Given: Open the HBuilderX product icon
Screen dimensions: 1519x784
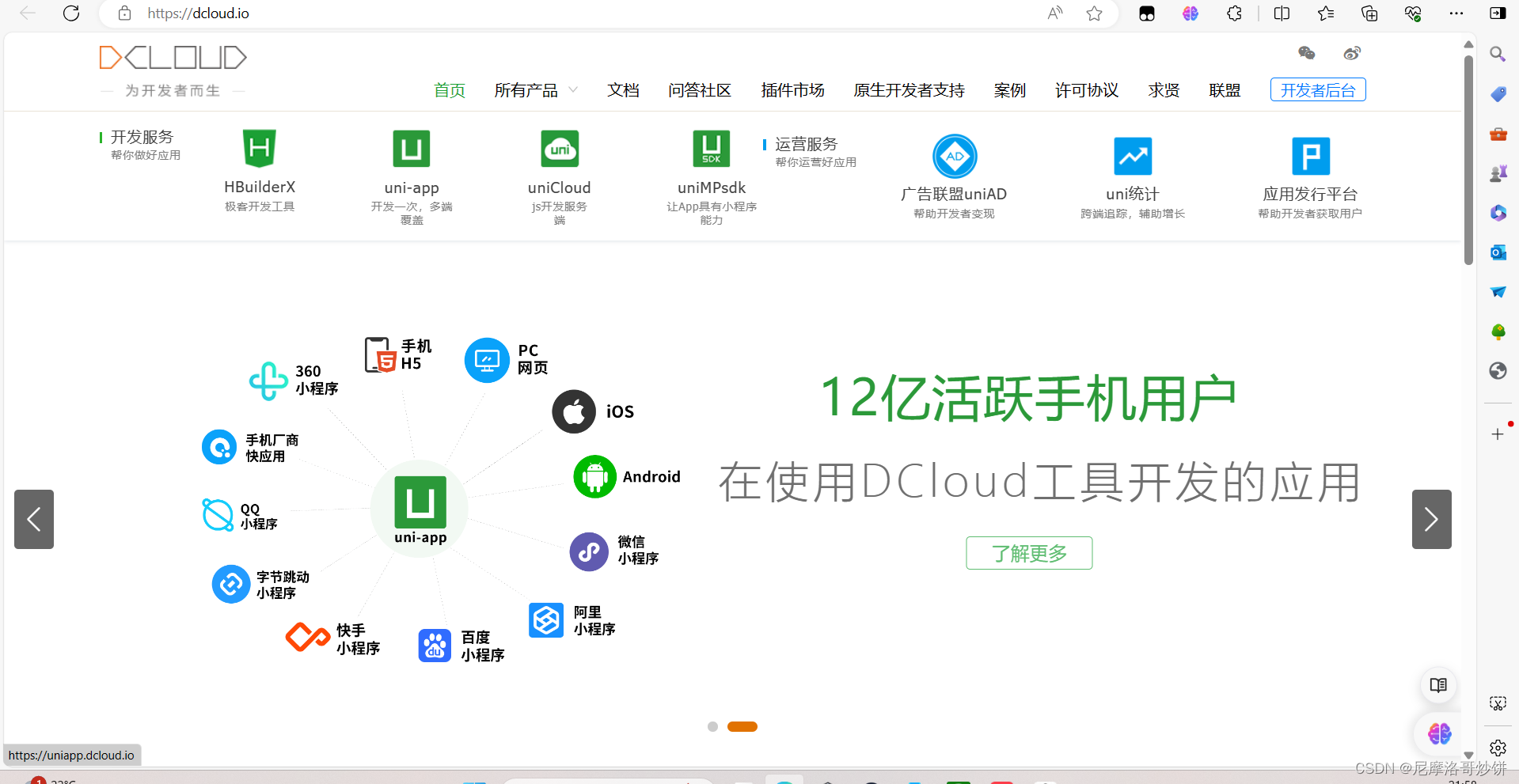Looking at the screenshot, I should click(x=259, y=148).
